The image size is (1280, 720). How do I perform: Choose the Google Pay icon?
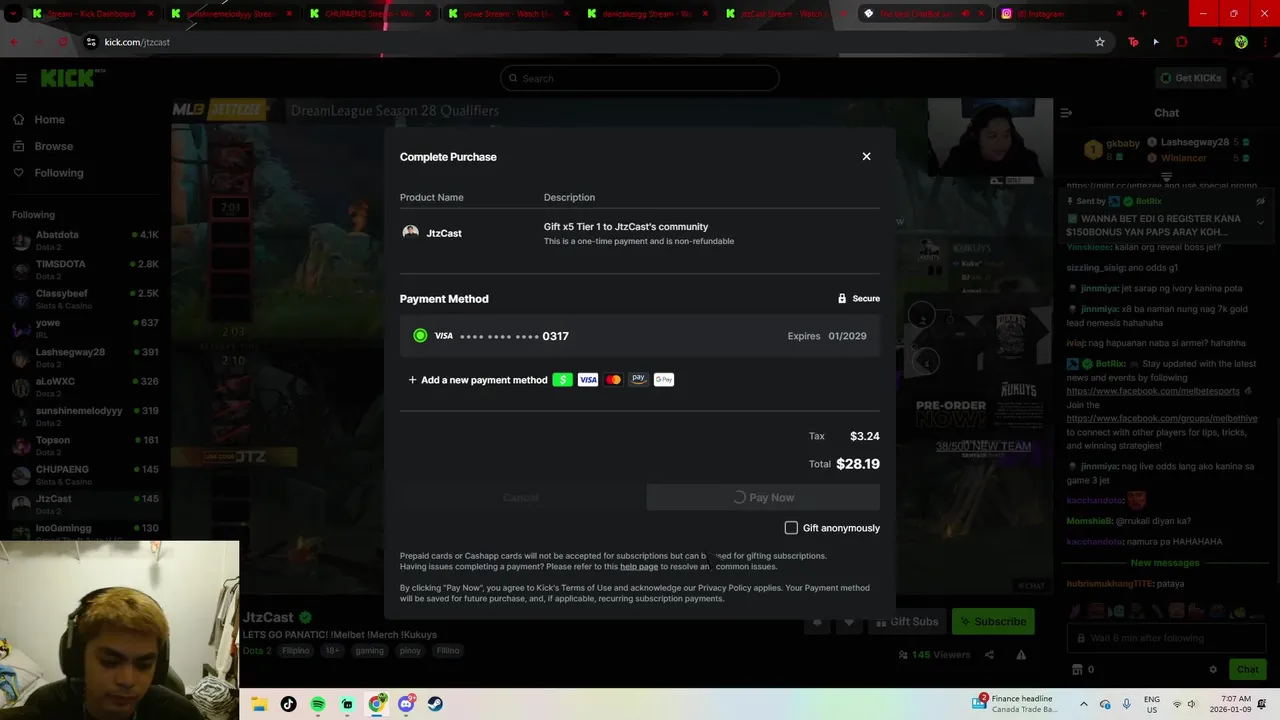664,380
